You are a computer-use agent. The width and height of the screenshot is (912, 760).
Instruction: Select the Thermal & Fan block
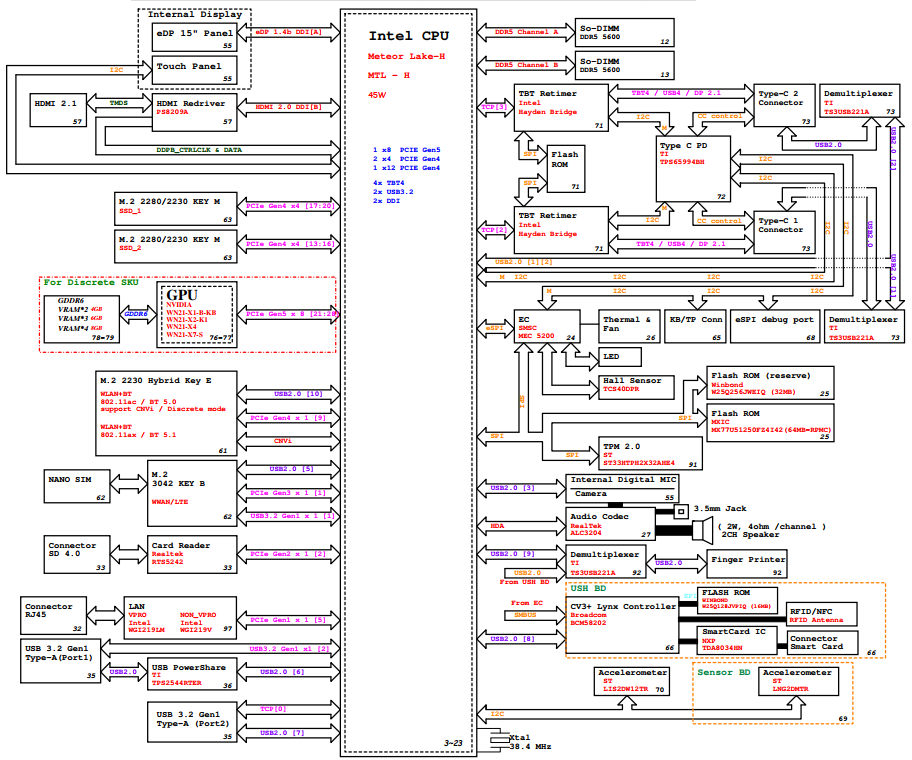pos(629,326)
